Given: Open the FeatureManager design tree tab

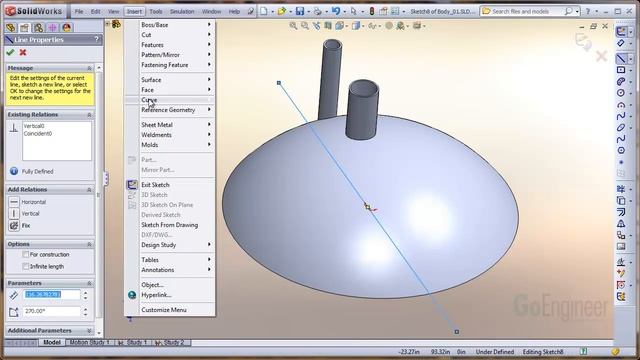Looking at the screenshot, I should pos(11,28).
